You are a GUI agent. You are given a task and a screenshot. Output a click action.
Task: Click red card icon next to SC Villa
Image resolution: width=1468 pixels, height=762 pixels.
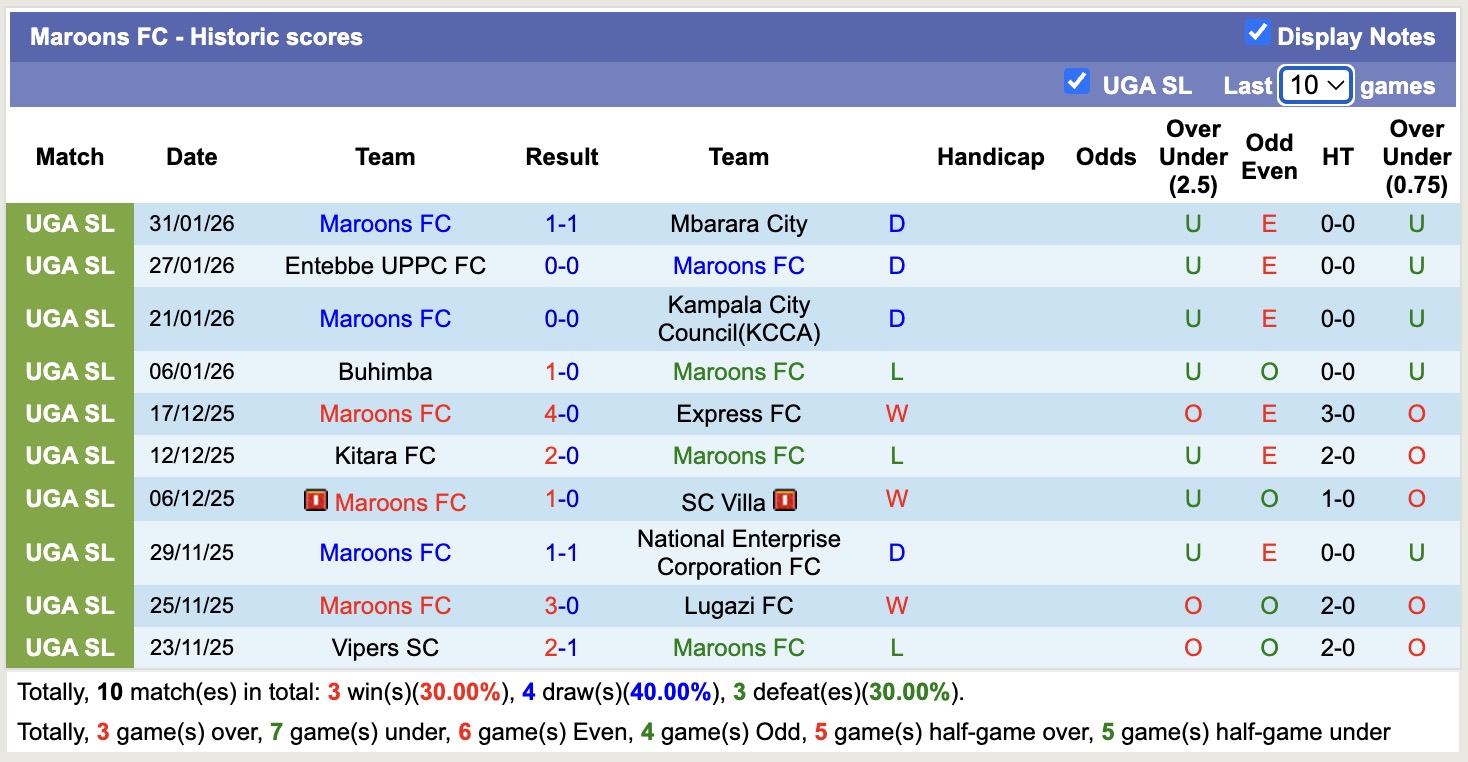pyautogui.click(x=785, y=500)
